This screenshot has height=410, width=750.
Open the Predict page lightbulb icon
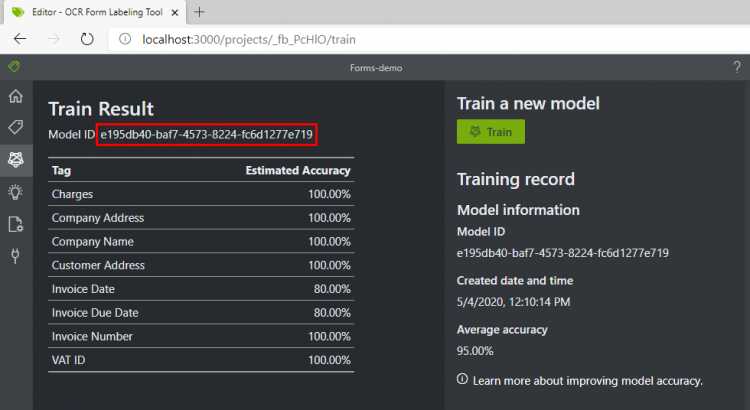(x=15, y=191)
